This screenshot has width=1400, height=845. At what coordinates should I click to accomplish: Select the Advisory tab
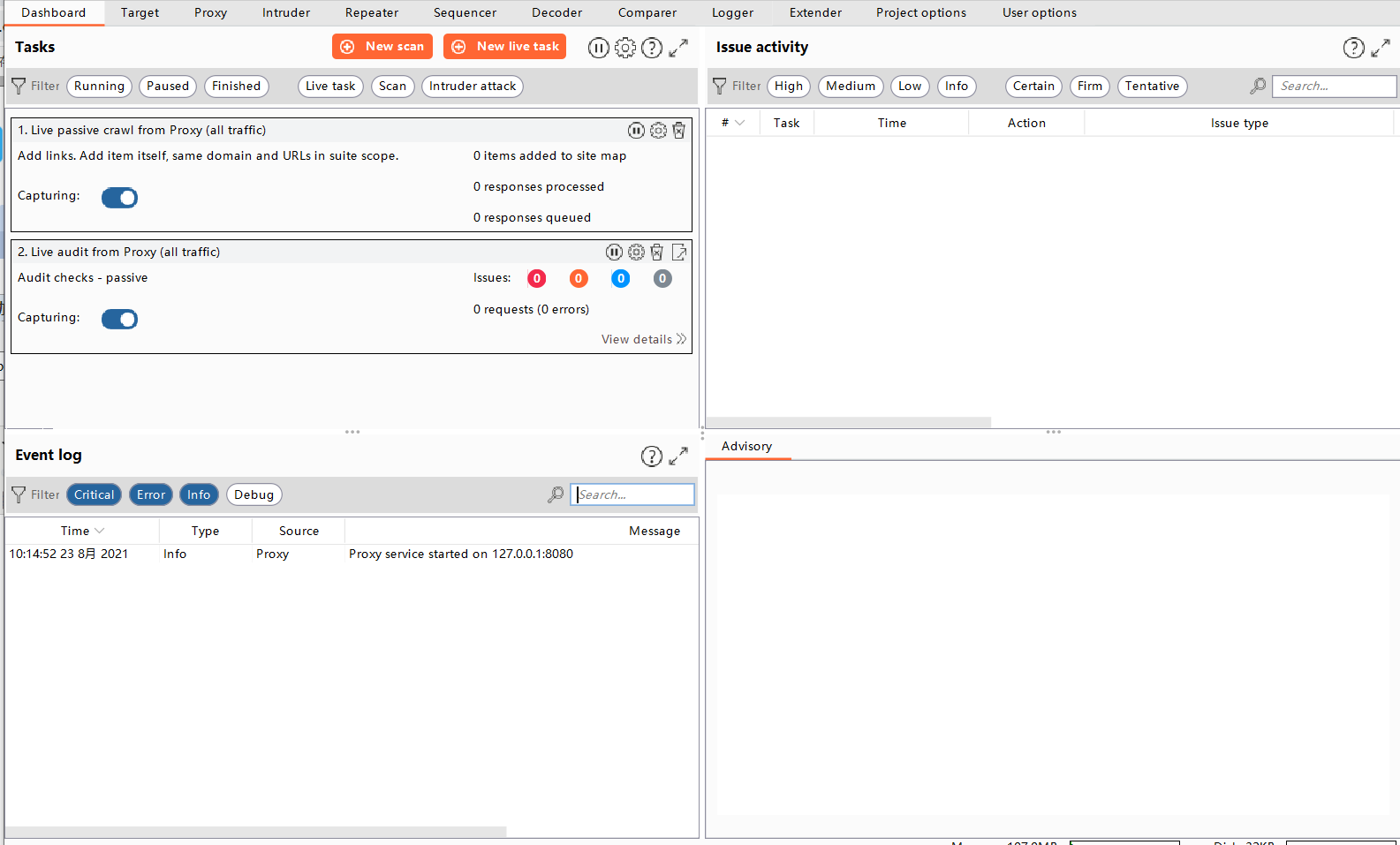[x=747, y=447]
